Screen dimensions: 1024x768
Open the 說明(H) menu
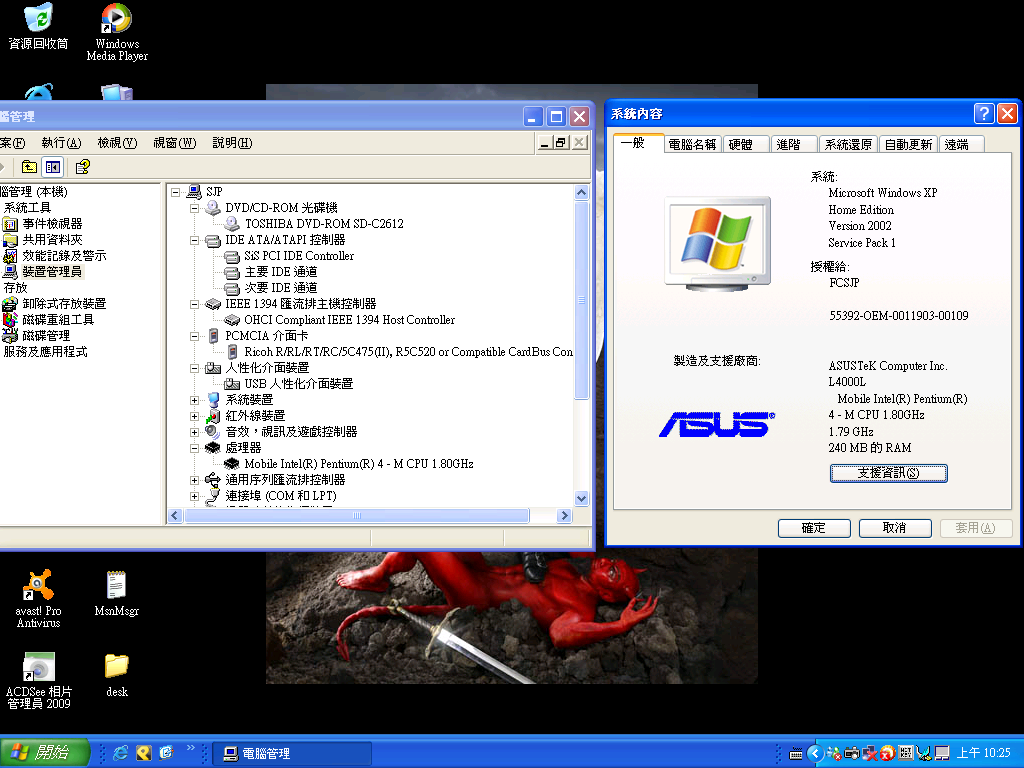(232, 143)
